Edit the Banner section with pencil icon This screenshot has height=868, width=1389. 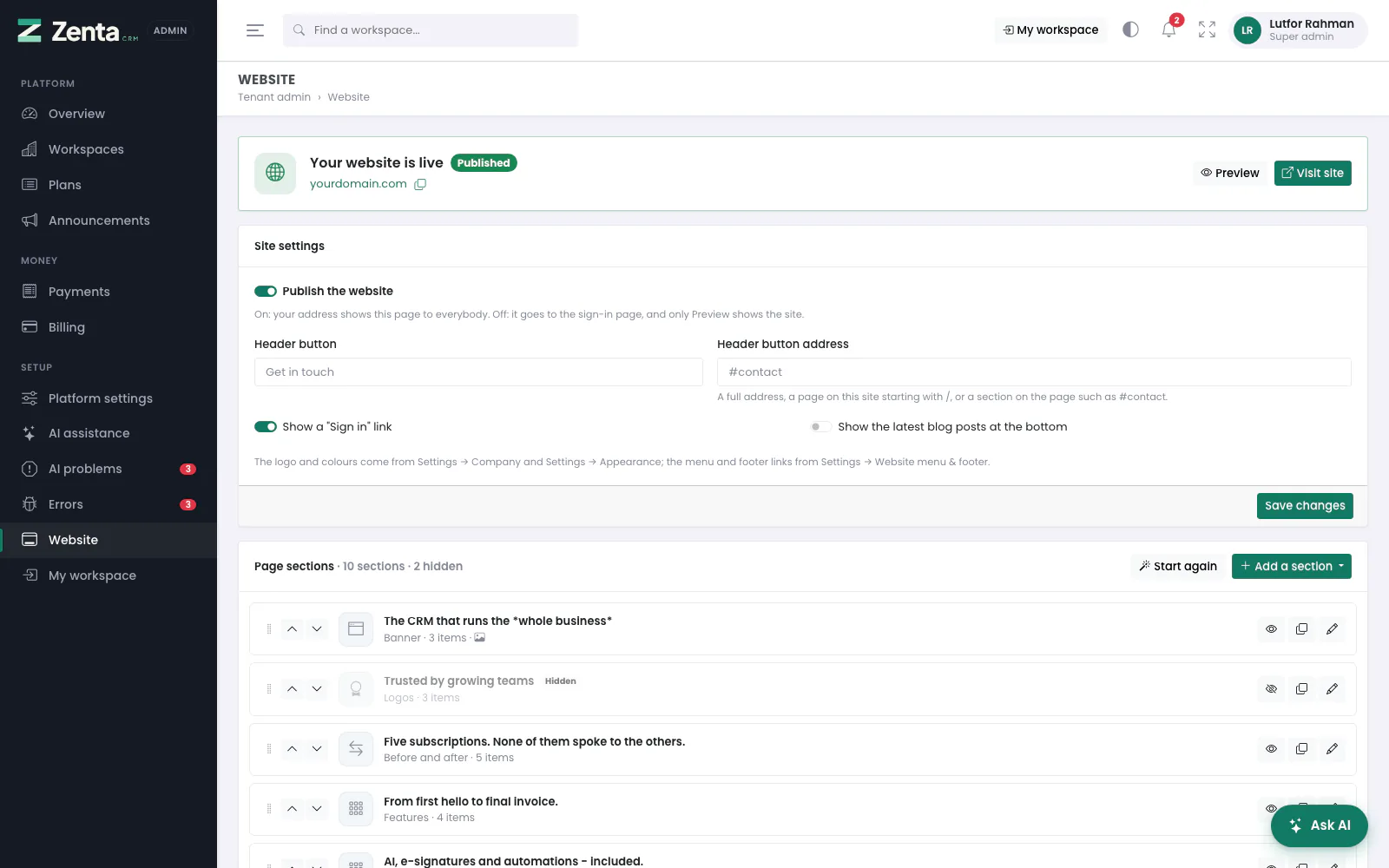(x=1332, y=629)
